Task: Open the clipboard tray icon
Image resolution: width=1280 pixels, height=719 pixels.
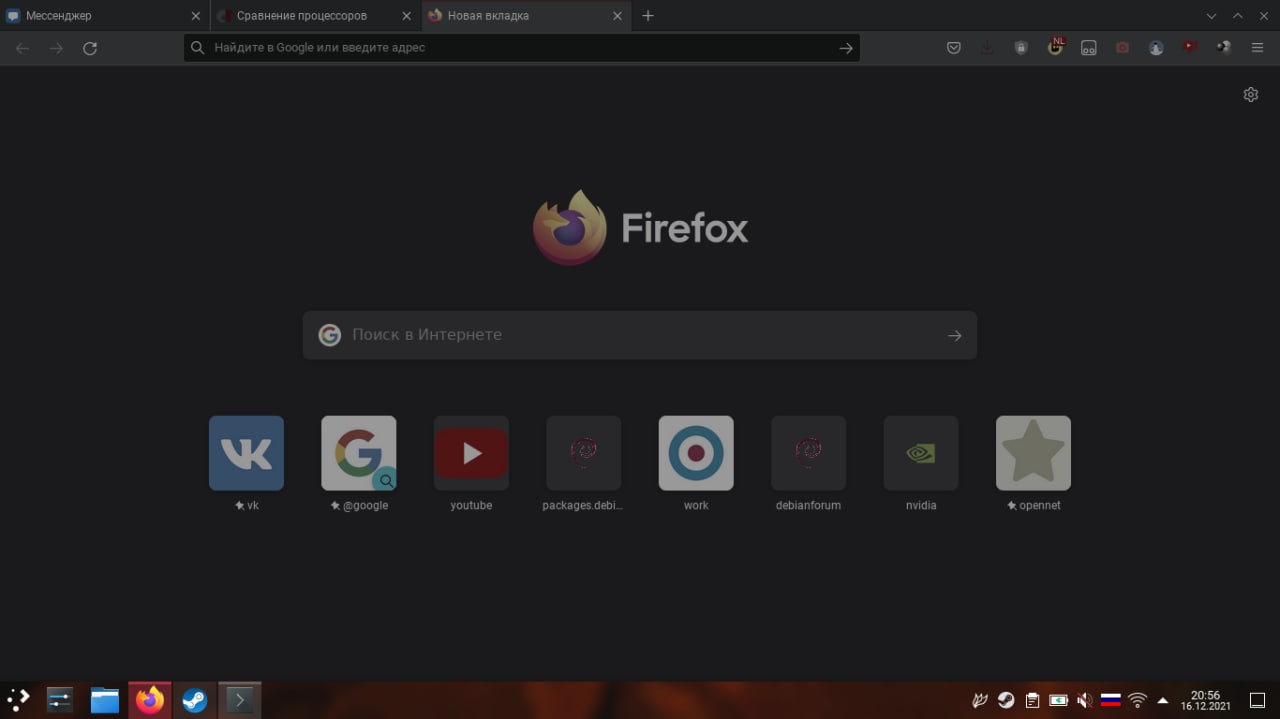Action: [1032, 700]
